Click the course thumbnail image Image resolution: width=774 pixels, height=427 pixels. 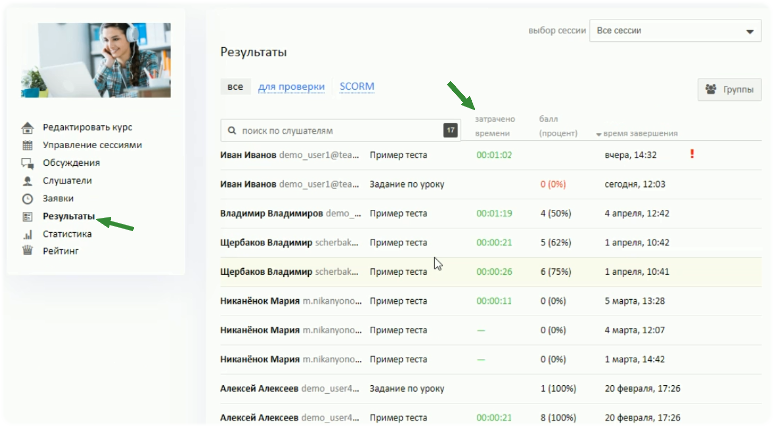point(96,60)
